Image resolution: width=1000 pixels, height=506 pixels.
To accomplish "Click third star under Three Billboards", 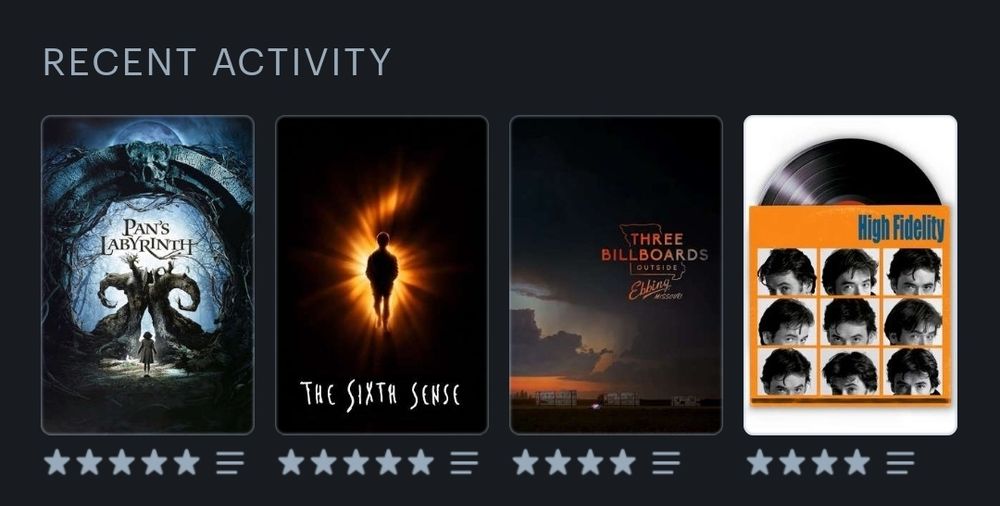I will coord(590,462).
